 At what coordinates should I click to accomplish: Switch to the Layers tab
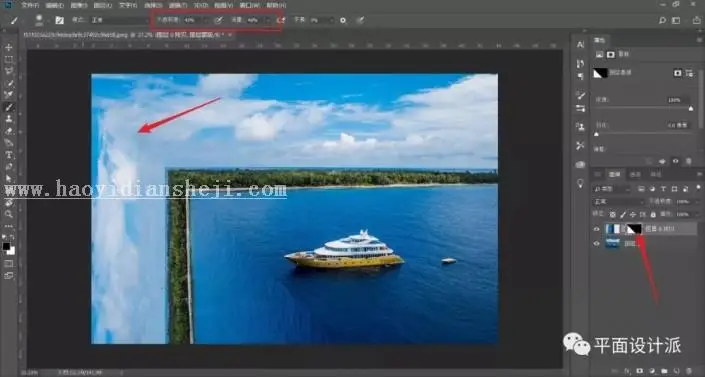coord(614,174)
